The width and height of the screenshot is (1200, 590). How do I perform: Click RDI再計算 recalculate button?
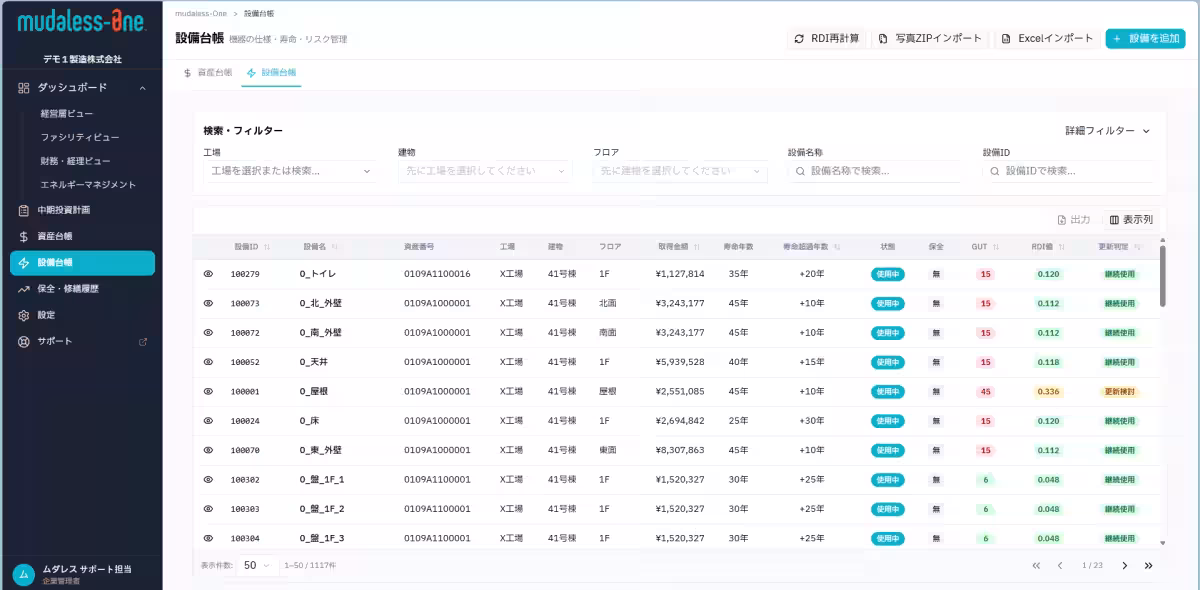tap(827, 39)
